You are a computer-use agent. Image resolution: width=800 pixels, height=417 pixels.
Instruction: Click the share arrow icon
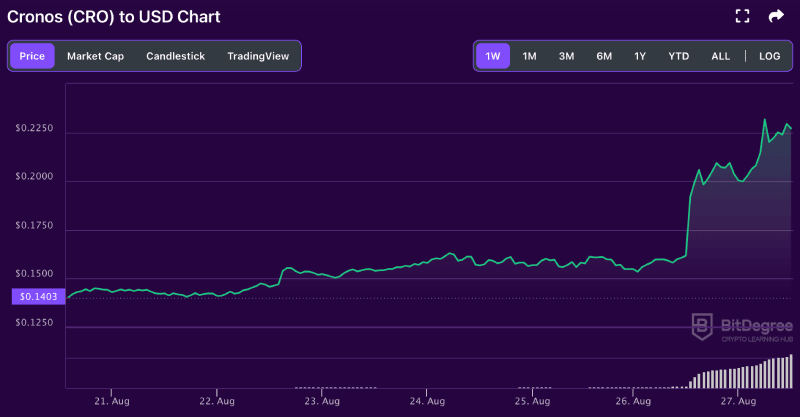pos(776,16)
